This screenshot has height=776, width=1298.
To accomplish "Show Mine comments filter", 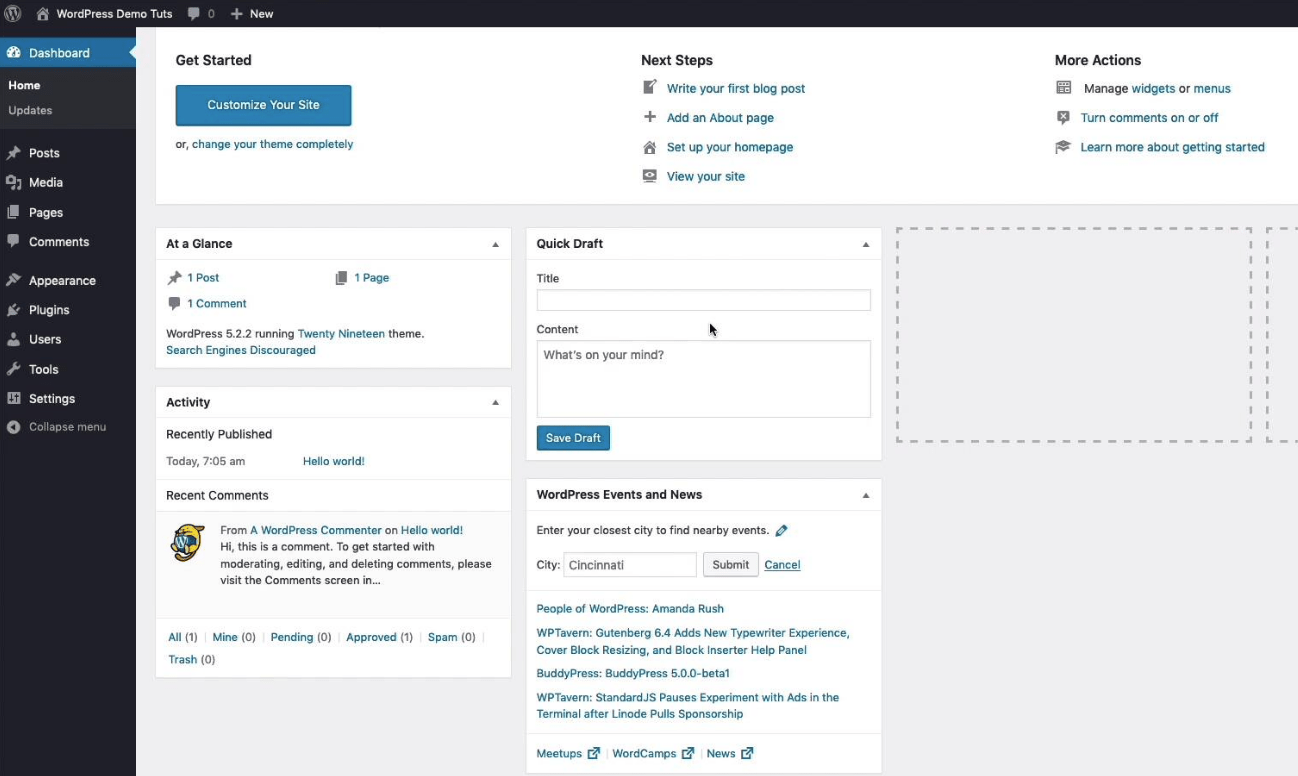I will pyautogui.click(x=225, y=637).
